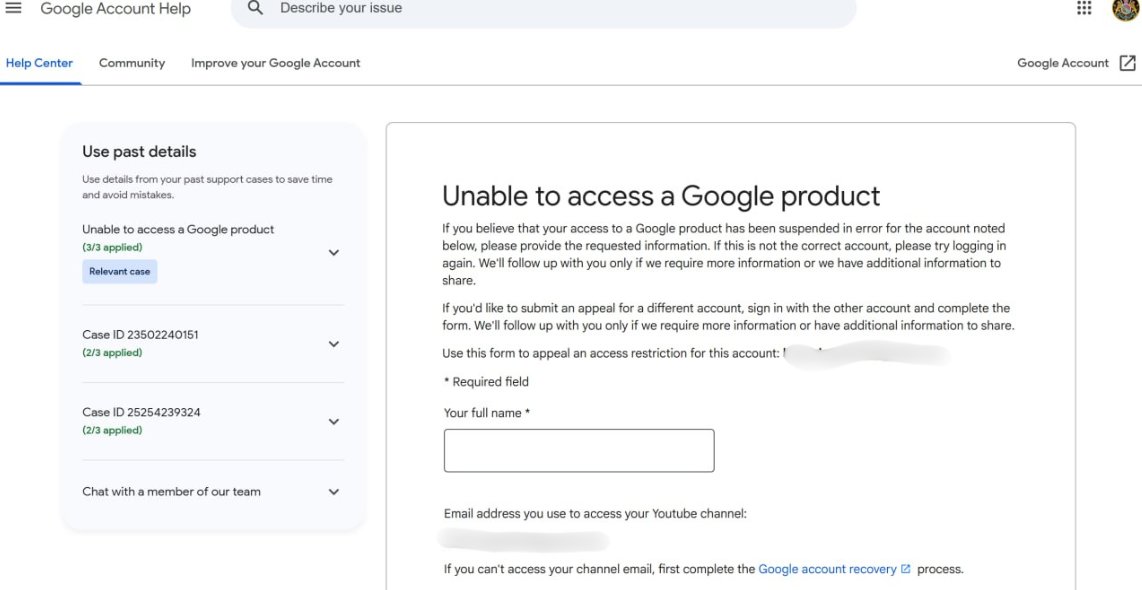
Task: Click (2/3 applied) under Case ID 23502240151
Action: point(112,353)
